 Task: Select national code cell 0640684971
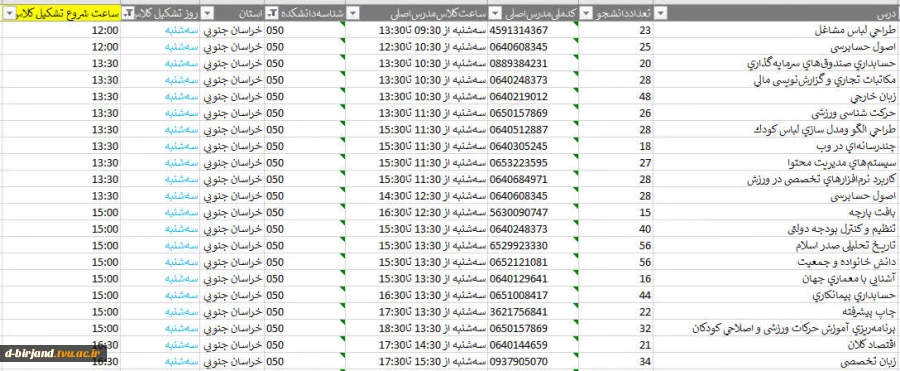533,180
